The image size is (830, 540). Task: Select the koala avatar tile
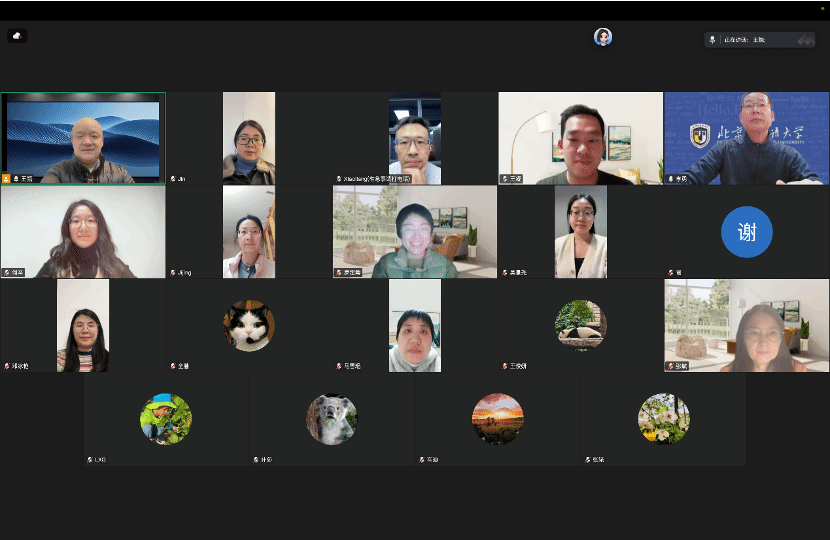(331, 419)
